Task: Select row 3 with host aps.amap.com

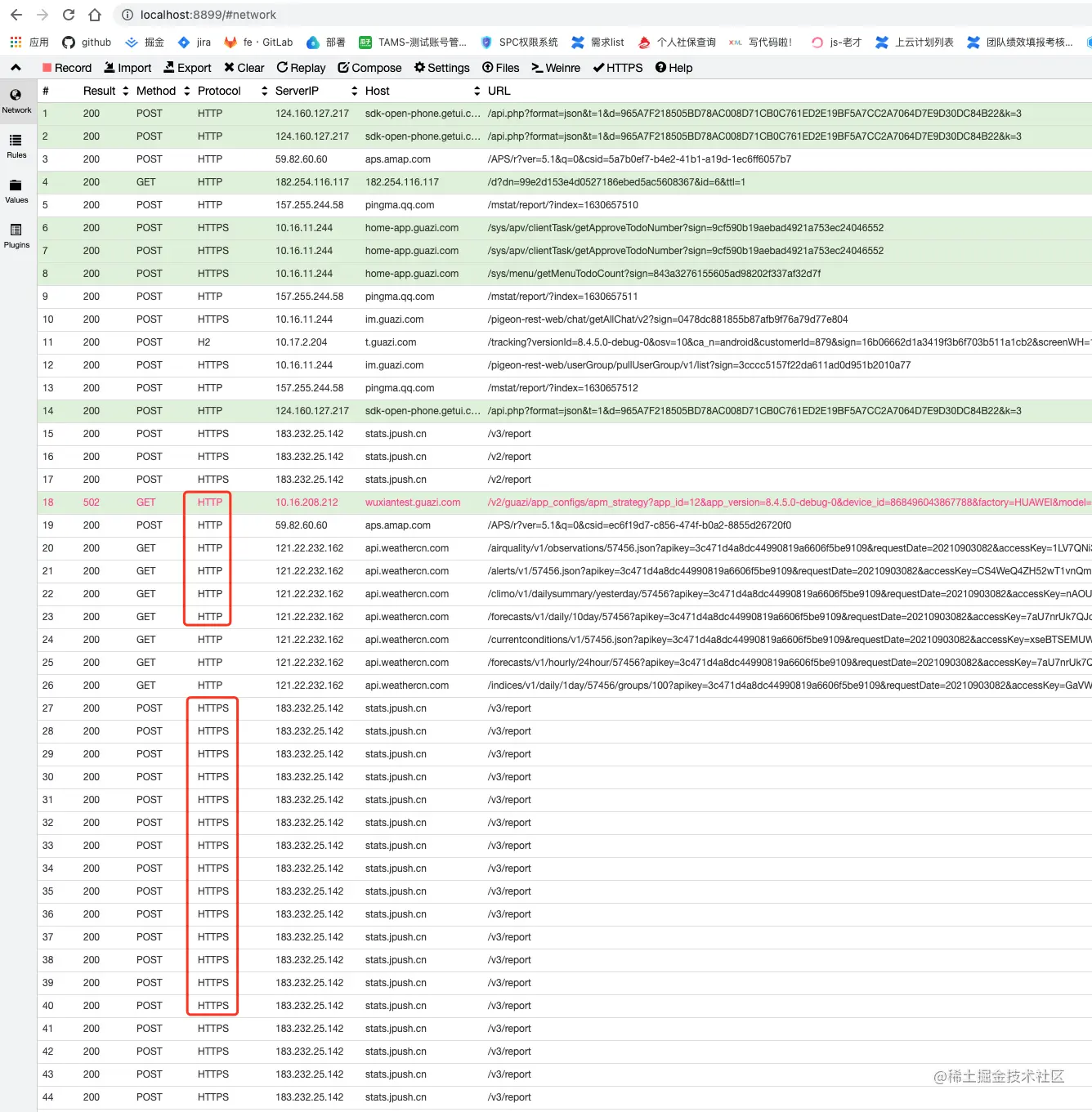Action: [x=564, y=159]
